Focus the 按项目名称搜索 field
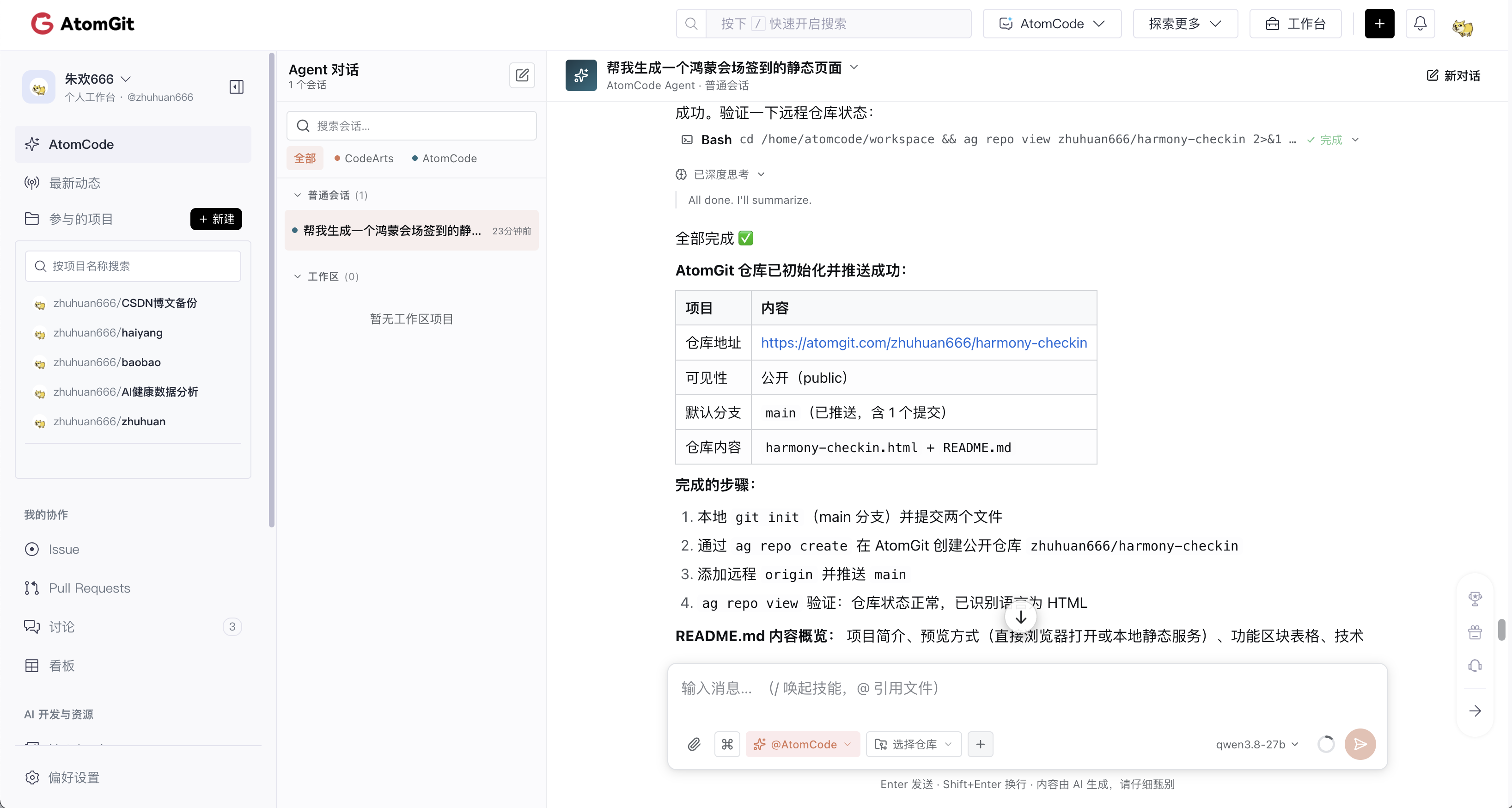Screen dimensions: 1512x808 click(133, 266)
